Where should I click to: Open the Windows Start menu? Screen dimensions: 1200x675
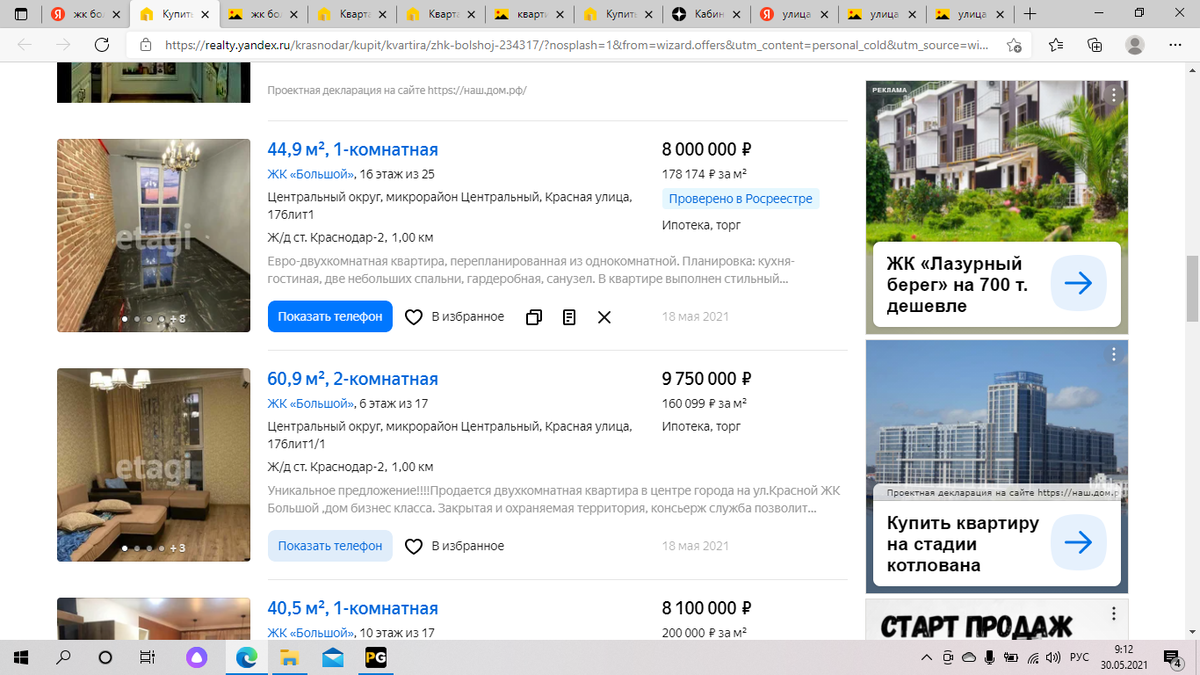[x=22, y=657]
